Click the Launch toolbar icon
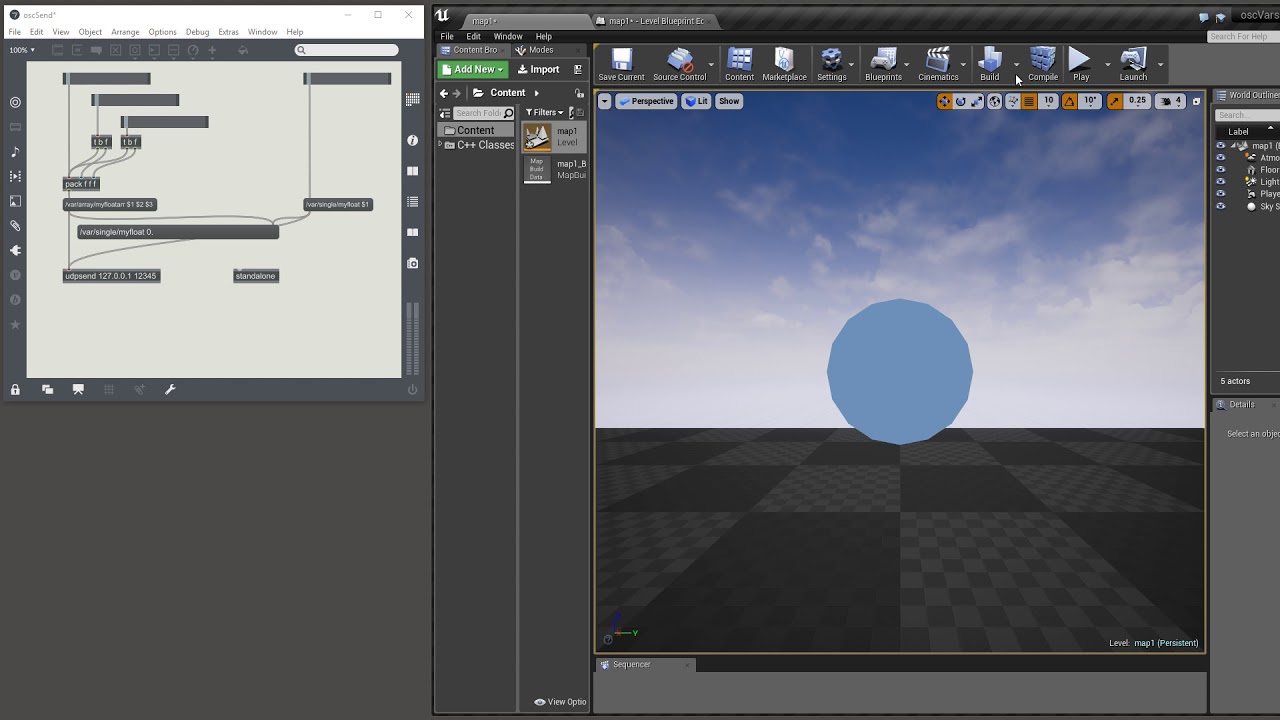Viewport: 1280px width, 720px height. coord(1133,64)
